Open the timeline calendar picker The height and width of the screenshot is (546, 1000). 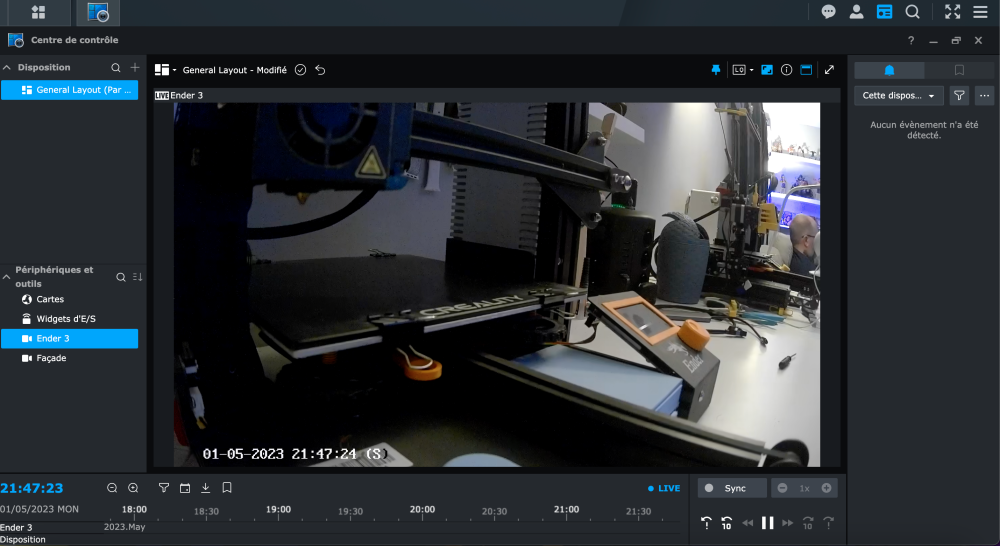185,488
